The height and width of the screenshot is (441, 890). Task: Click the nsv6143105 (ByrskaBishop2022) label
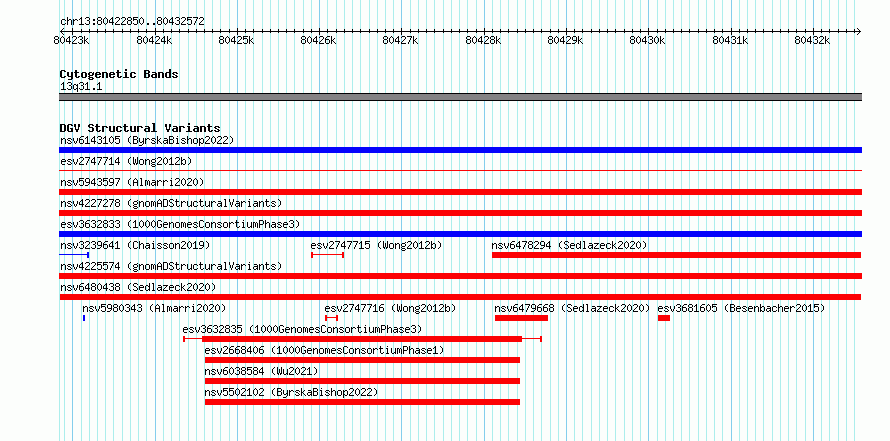coord(147,140)
